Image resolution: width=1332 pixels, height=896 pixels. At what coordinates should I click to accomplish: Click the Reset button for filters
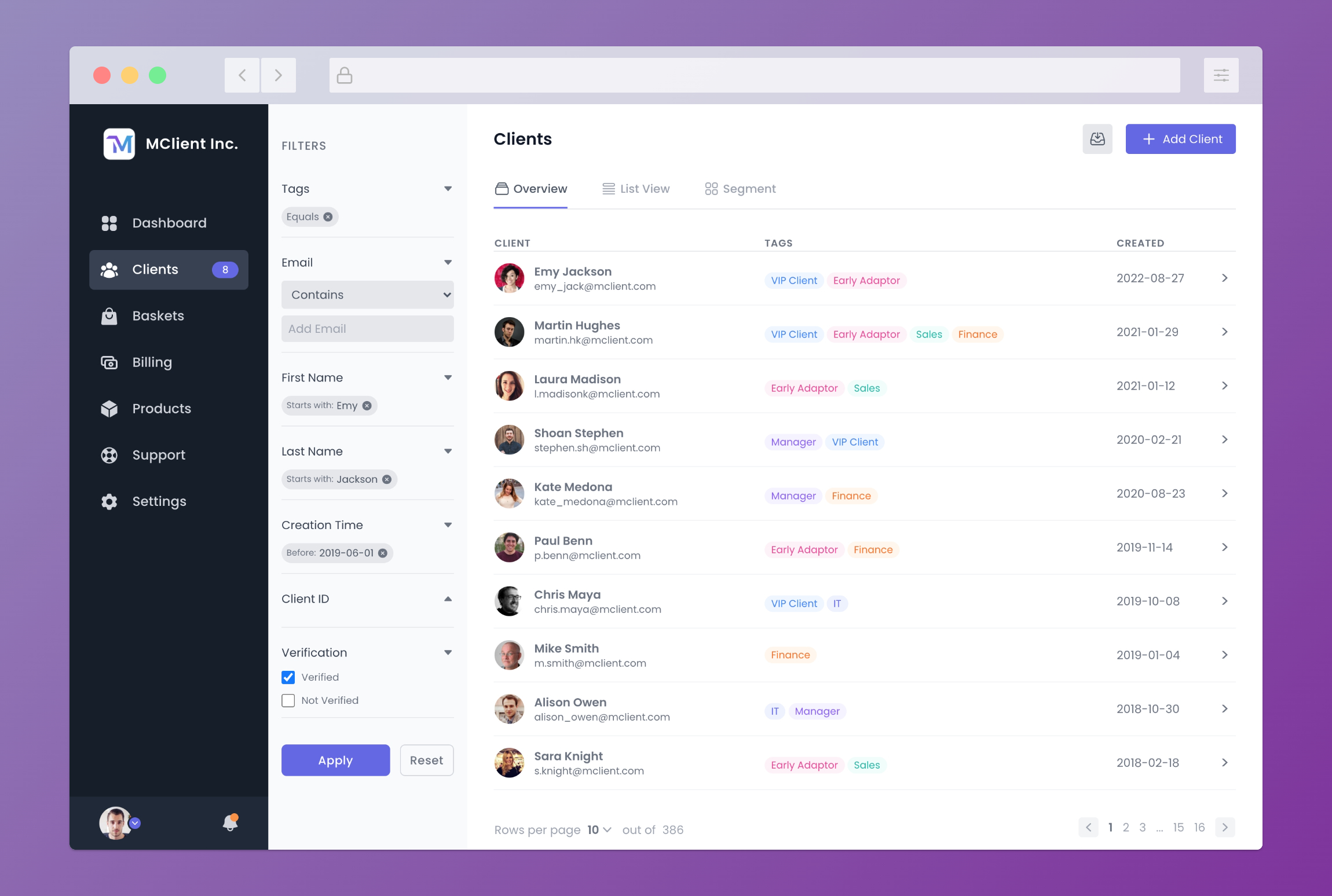click(x=425, y=760)
